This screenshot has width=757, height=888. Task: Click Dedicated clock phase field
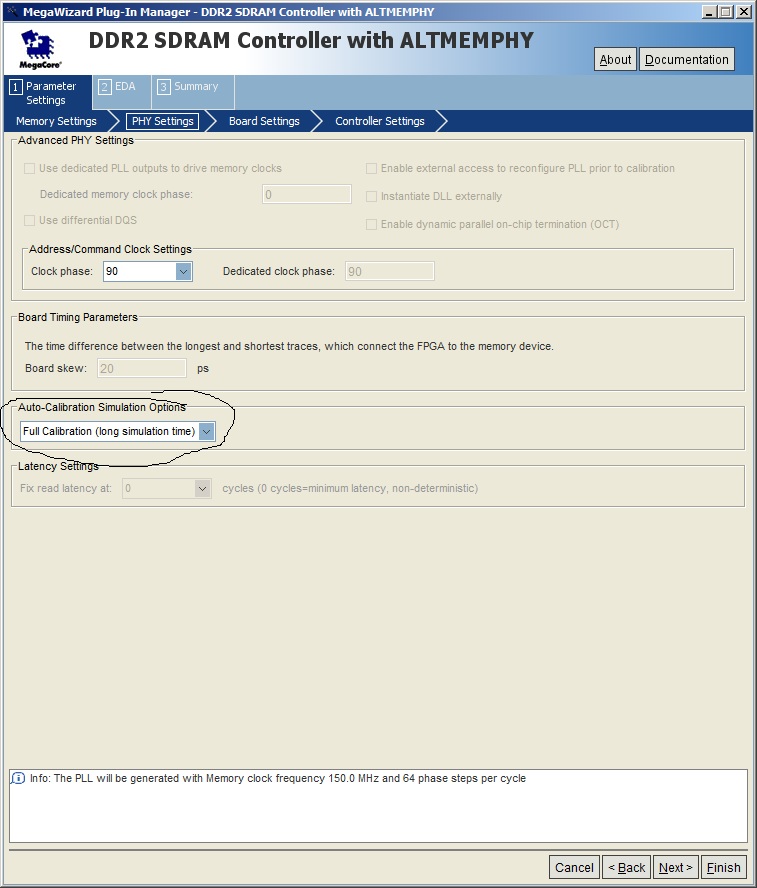[x=390, y=271]
